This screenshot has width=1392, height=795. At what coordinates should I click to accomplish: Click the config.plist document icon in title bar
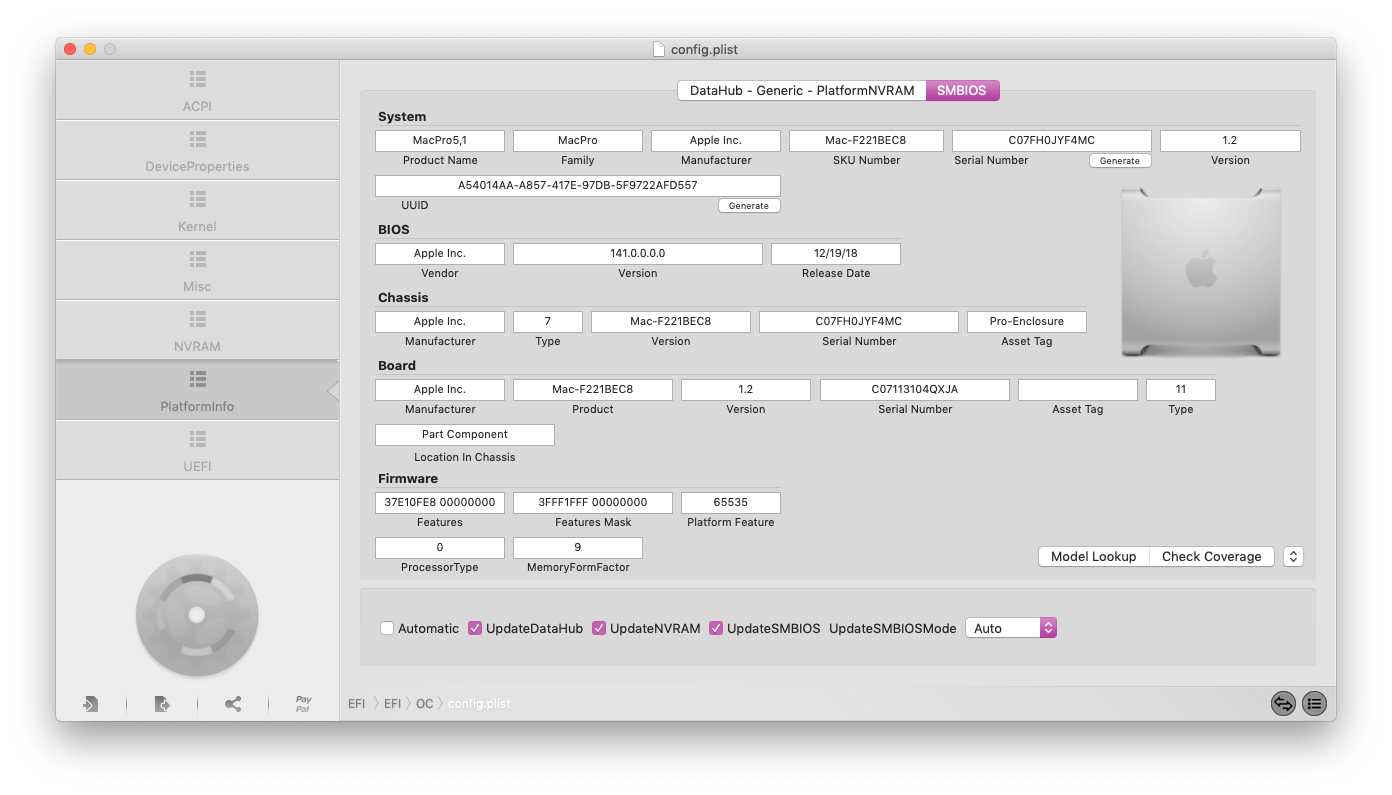coord(658,49)
